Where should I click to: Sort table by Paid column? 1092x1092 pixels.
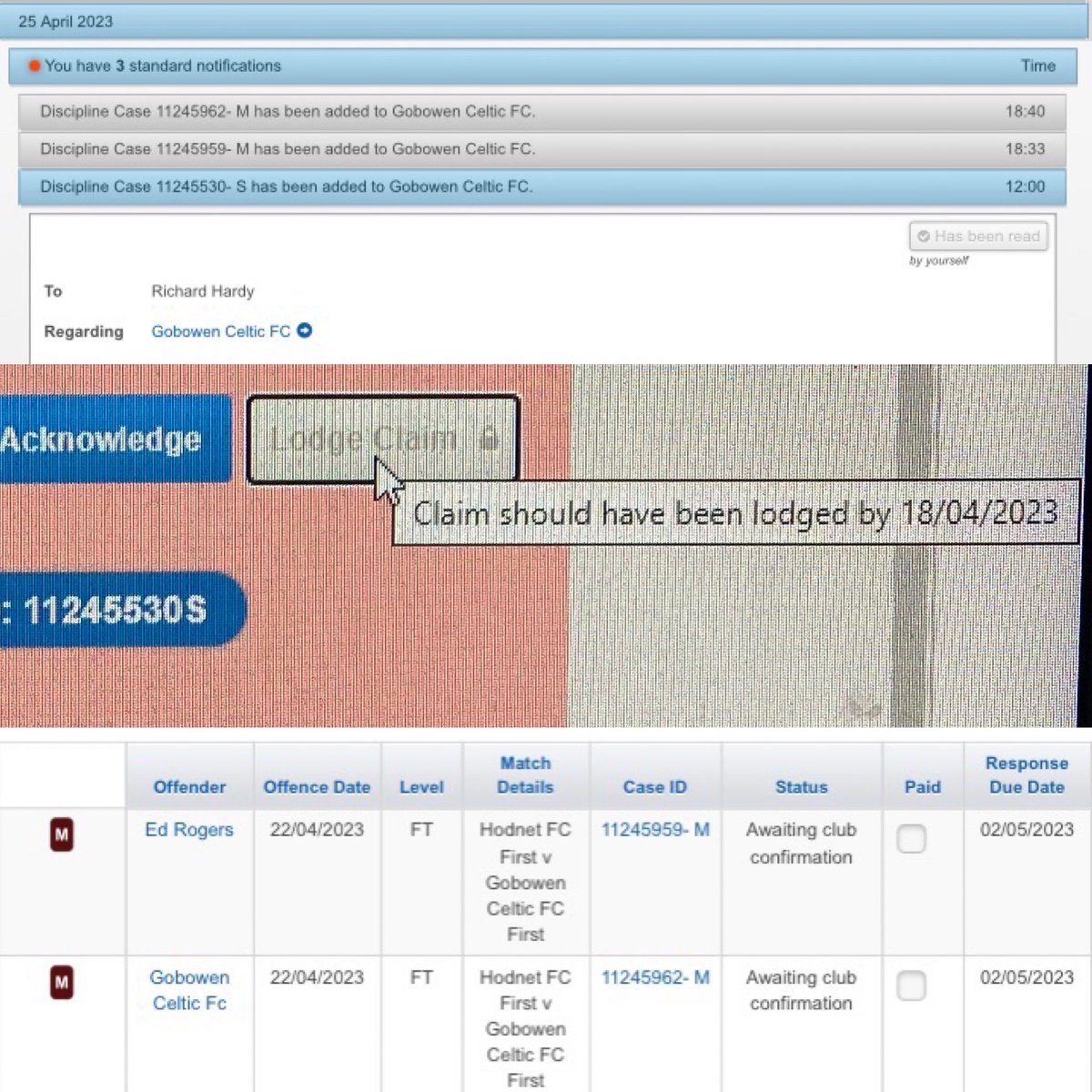coord(923,787)
